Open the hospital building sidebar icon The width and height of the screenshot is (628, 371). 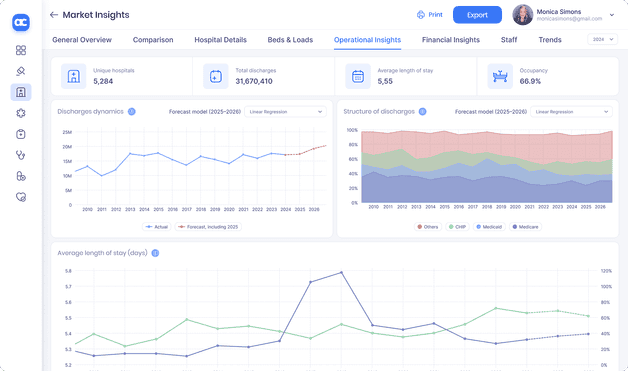click(x=21, y=92)
